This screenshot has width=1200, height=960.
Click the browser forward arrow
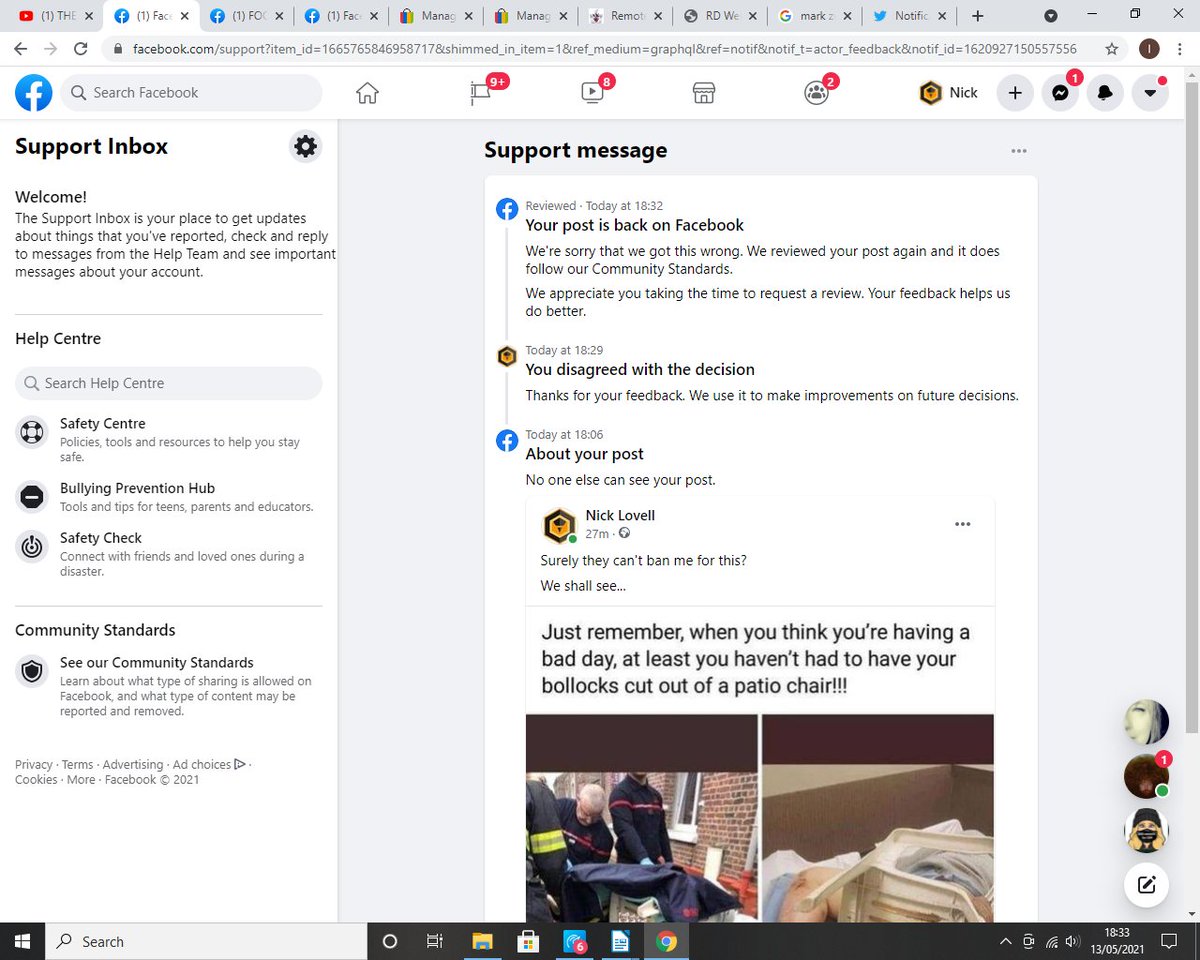coord(50,49)
